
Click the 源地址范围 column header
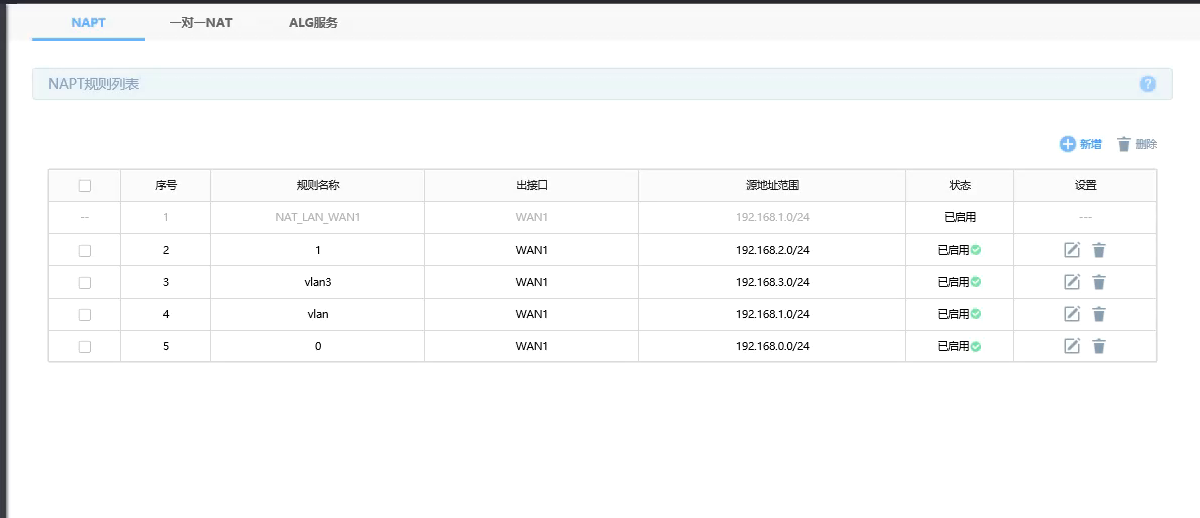point(772,186)
